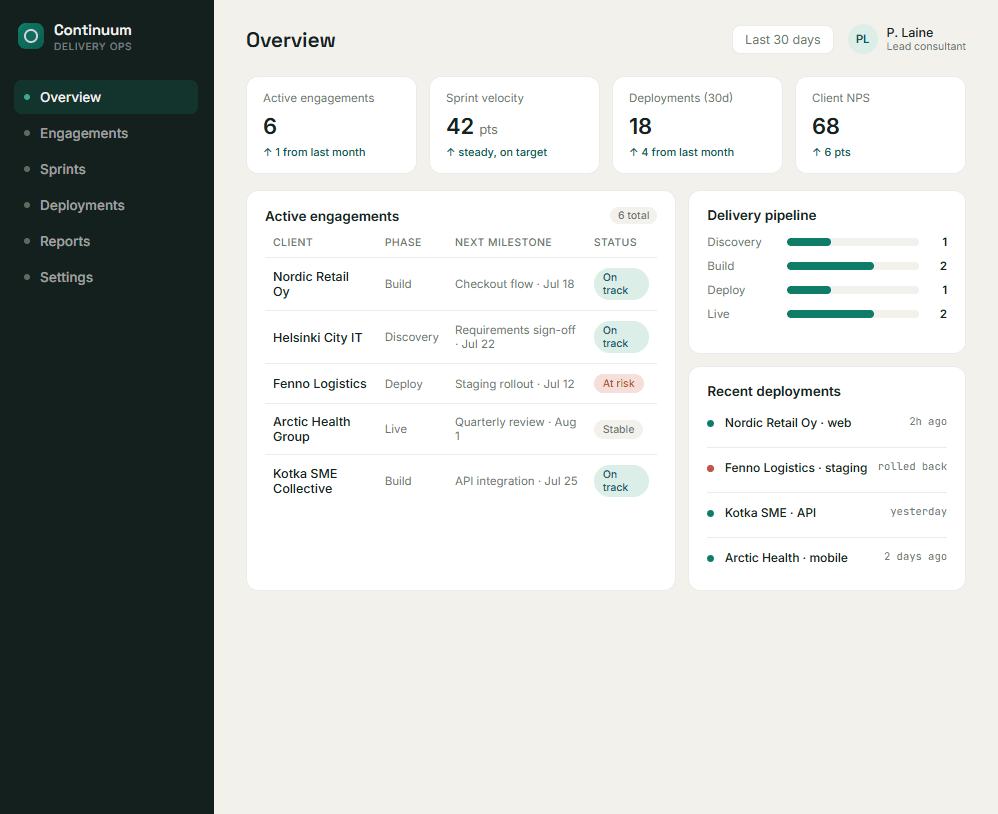
Task: Select the Helsinki City IT client
Action: click(x=318, y=337)
